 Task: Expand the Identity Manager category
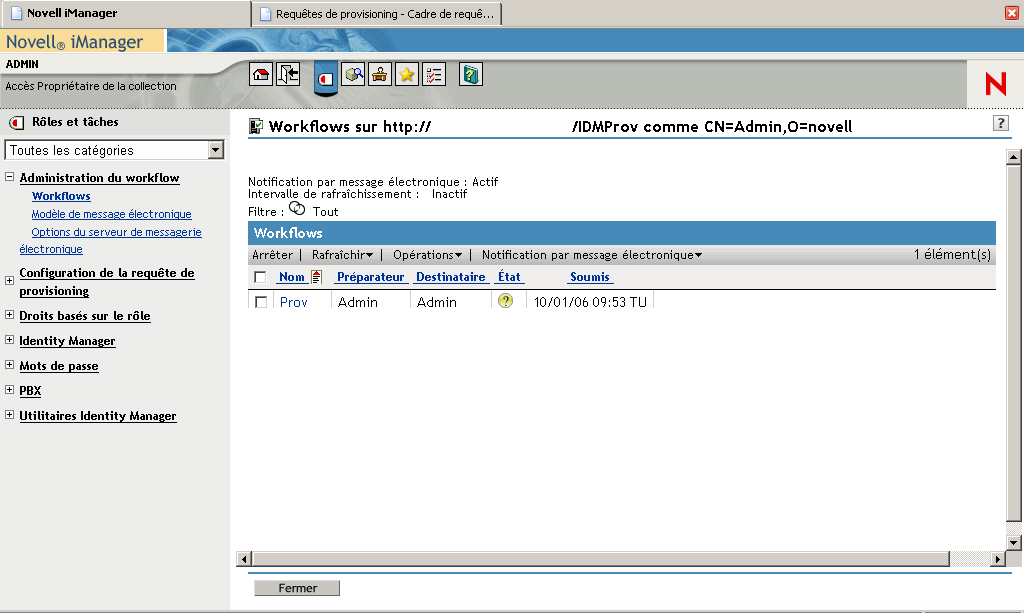click(9, 339)
